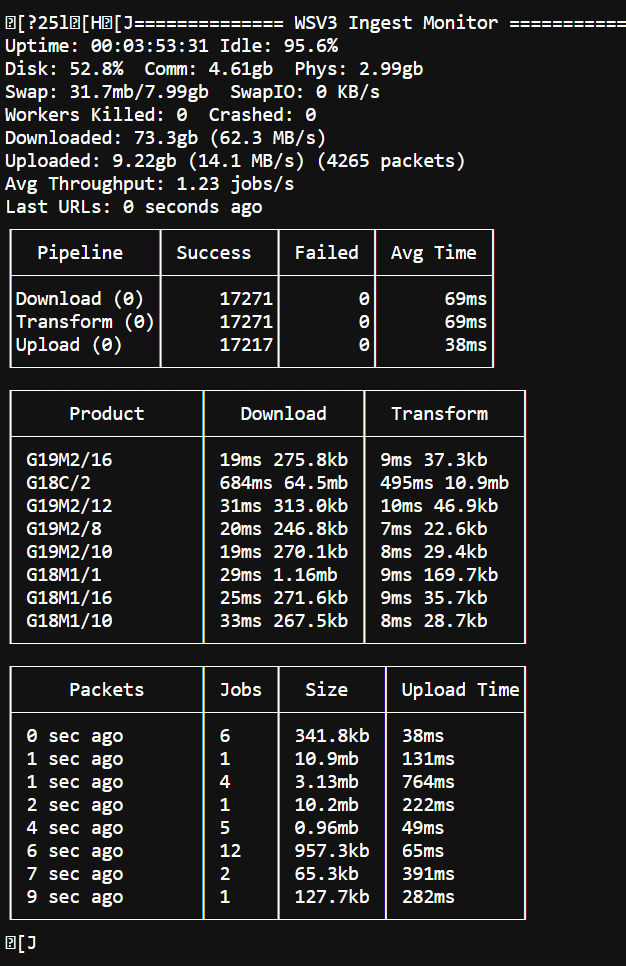The image size is (626, 966).
Task: Click the Avg Throughput 1.23 jobs/s line
Action: (x=150, y=184)
